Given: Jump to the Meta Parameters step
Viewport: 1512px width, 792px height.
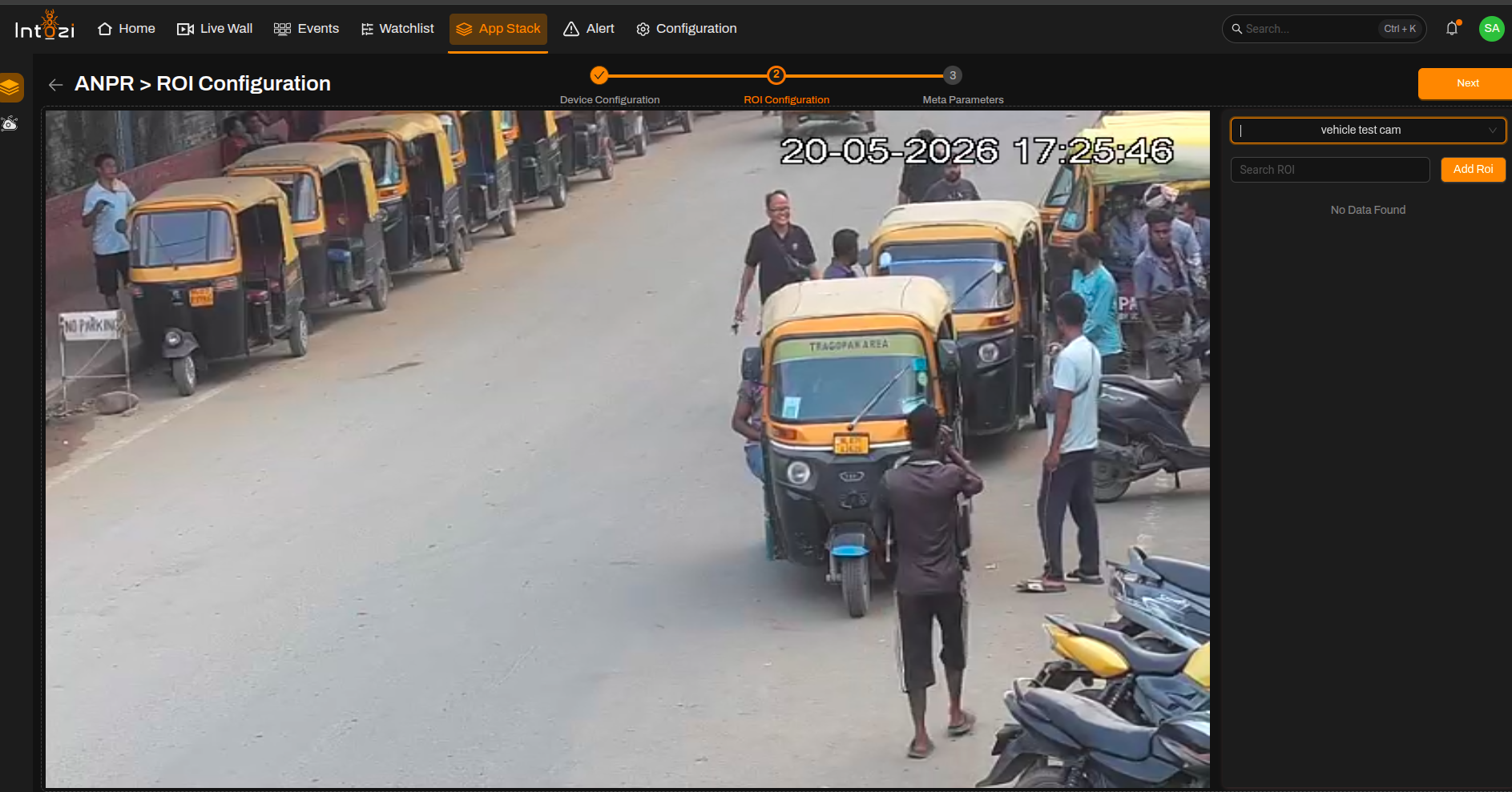Looking at the screenshot, I should click(x=952, y=75).
